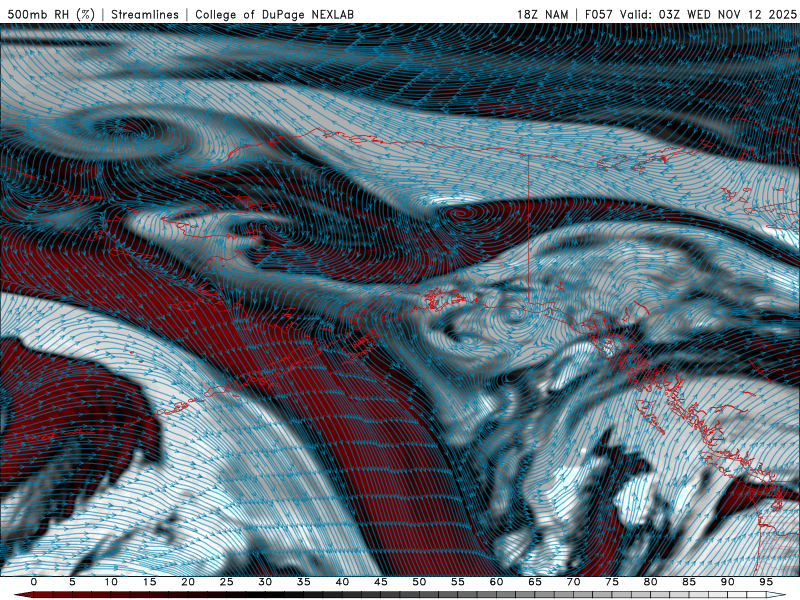Click the colorbar label "5"

pyautogui.click(x=72, y=582)
